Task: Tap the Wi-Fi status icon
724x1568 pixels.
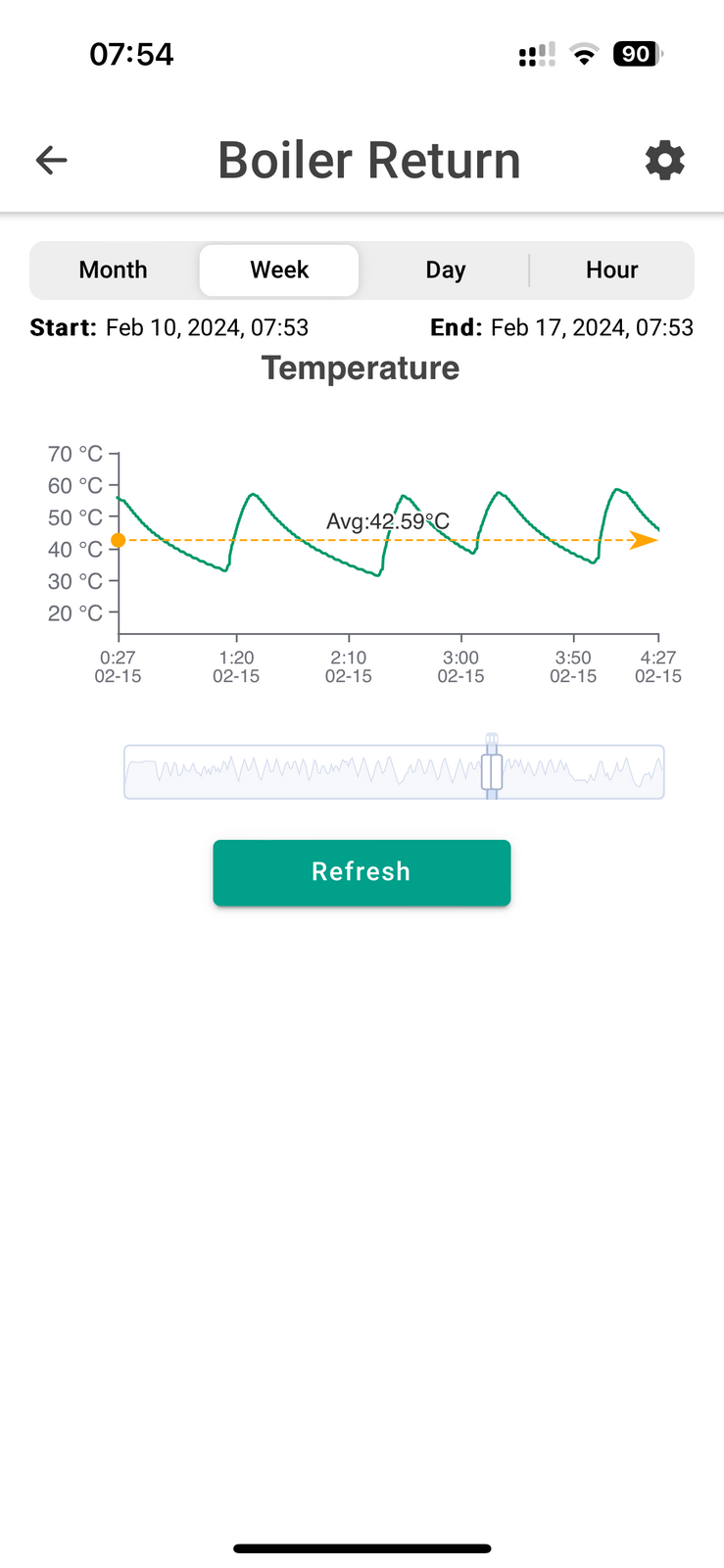Action: (x=584, y=55)
